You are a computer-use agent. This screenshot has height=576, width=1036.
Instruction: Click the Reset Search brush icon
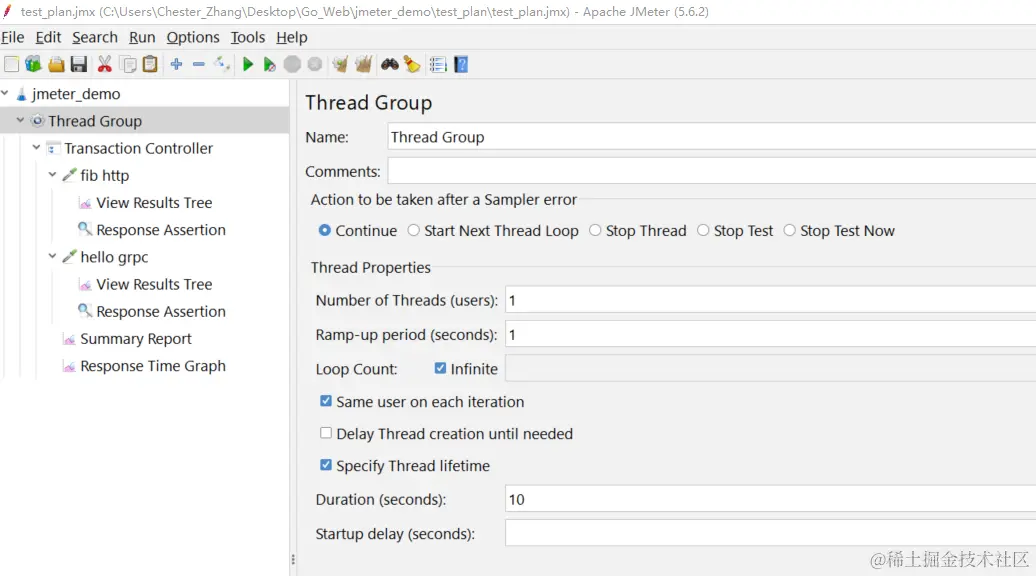[412, 64]
